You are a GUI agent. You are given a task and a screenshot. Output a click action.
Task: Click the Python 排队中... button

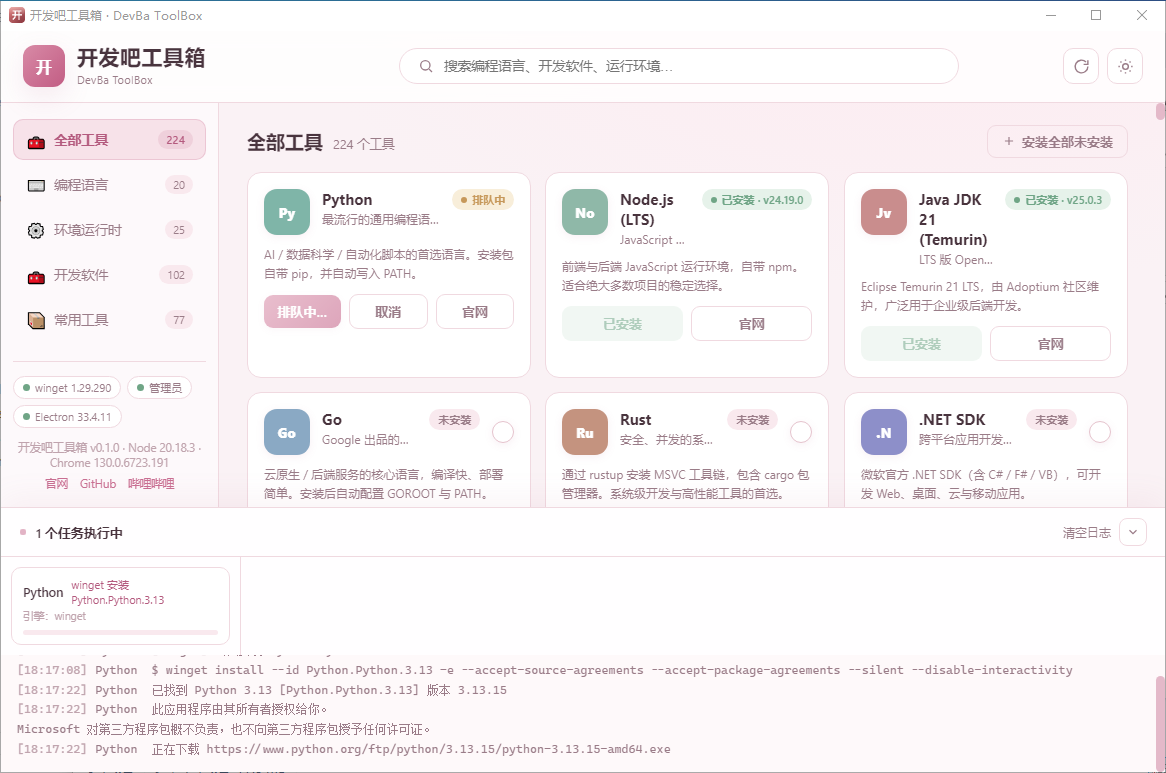click(302, 311)
